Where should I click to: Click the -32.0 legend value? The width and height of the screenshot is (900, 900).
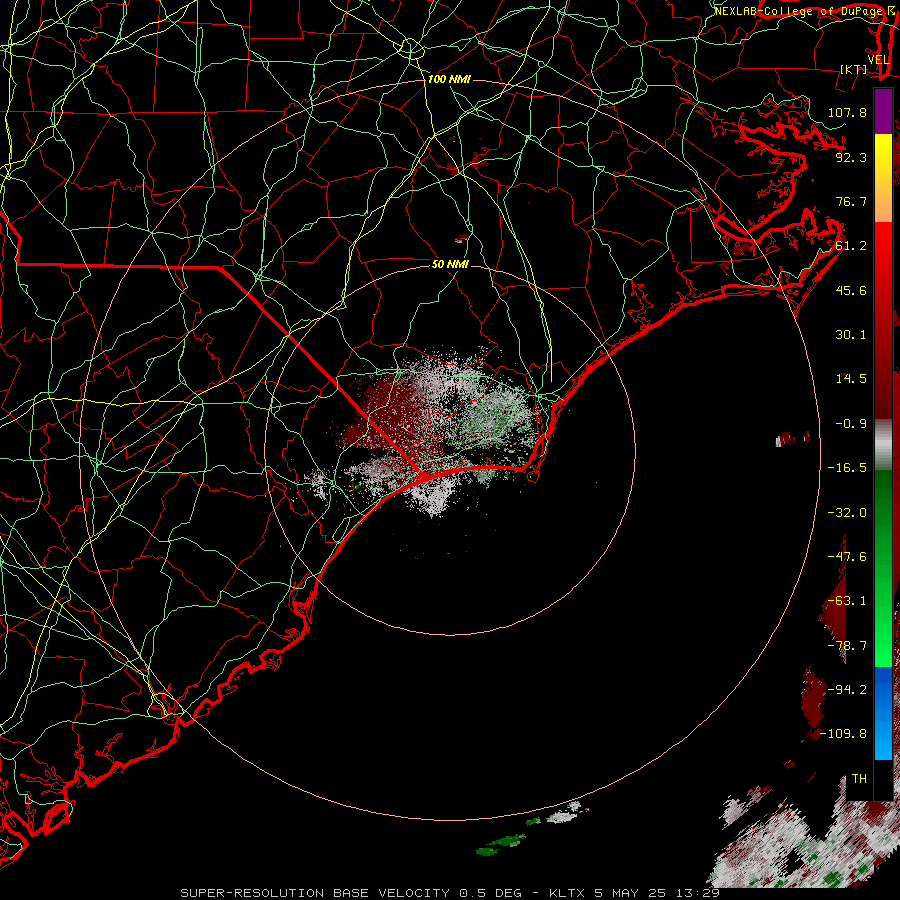[847, 513]
